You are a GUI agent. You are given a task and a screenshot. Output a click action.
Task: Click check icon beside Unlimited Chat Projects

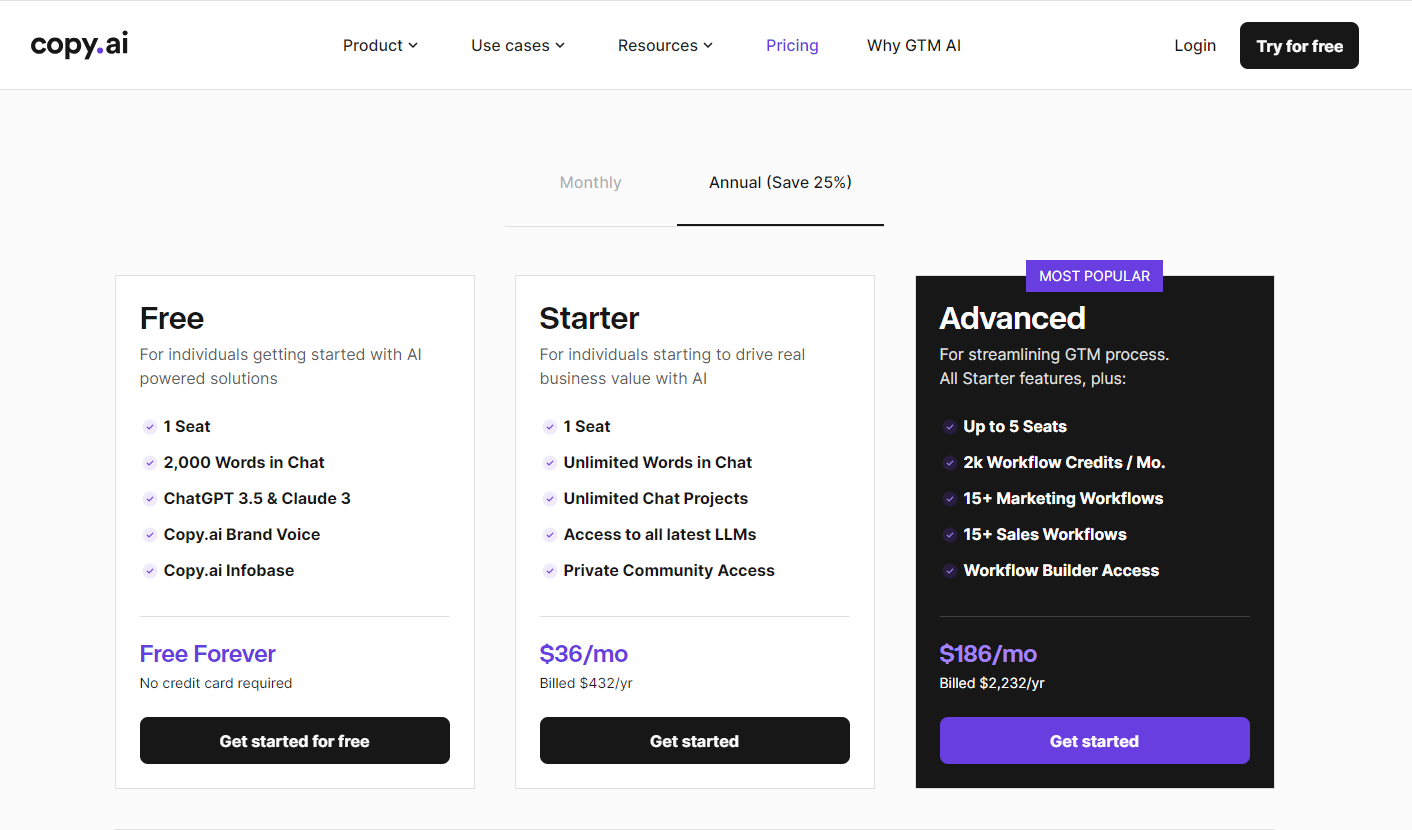pyautogui.click(x=549, y=499)
